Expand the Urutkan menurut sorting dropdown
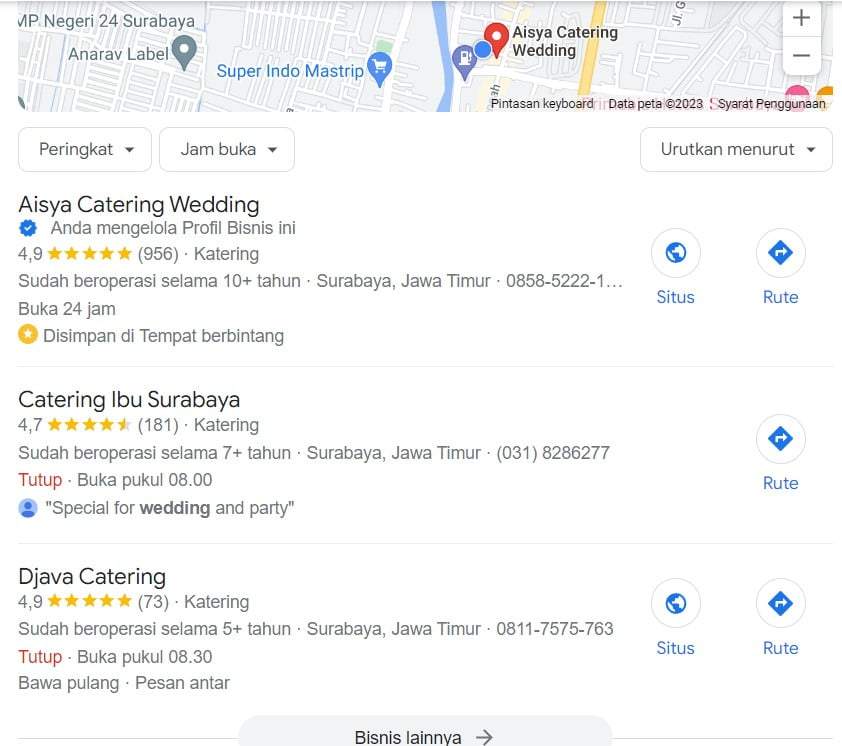Viewport: 842px width, 746px height. (736, 149)
